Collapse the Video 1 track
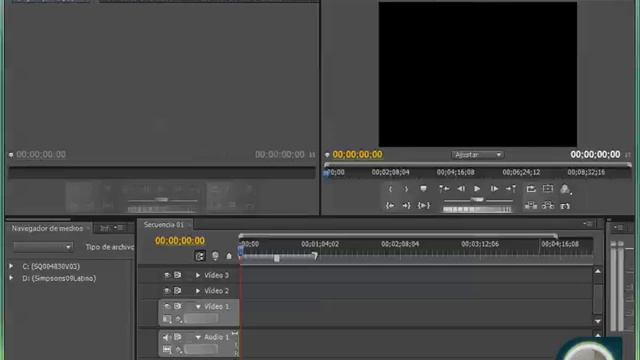Image resolution: width=640 pixels, height=360 pixels. coord(198,307)
